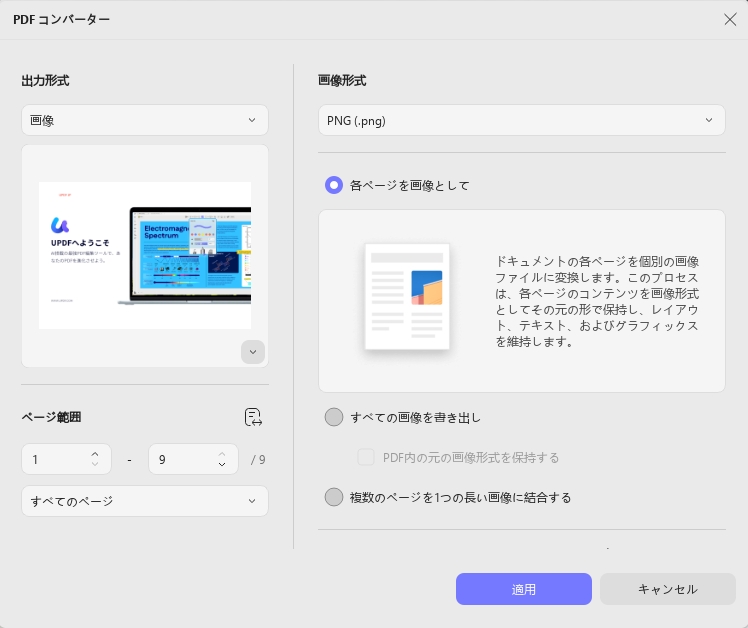Click the document illustration icon in the description
The height and width of the screenshot is (628, 748).
[x=407, y=296]
